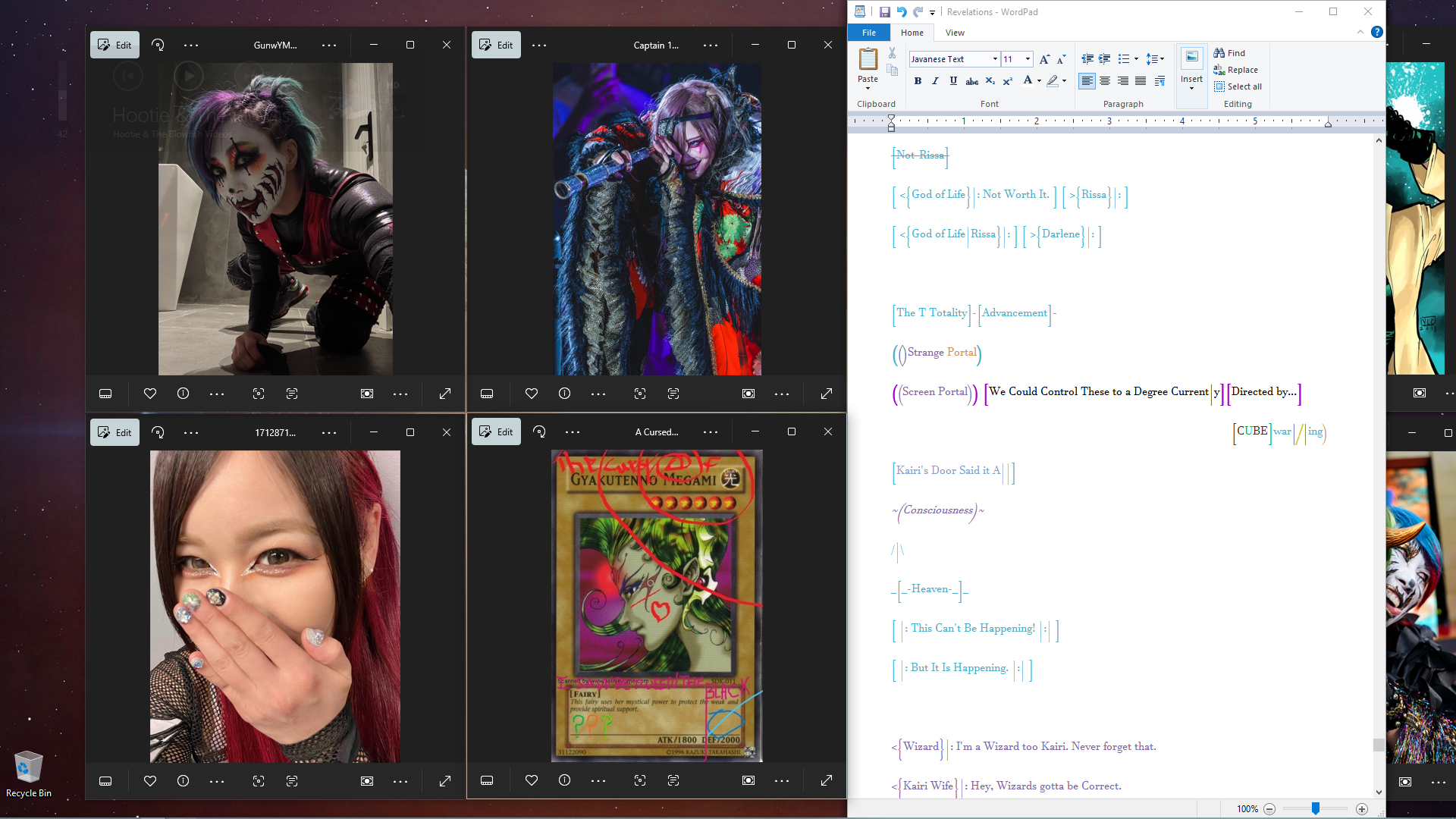1456x819 pixels.
Task: Adjust the WordPad zoom slider handle
Action: (1316, 809)
